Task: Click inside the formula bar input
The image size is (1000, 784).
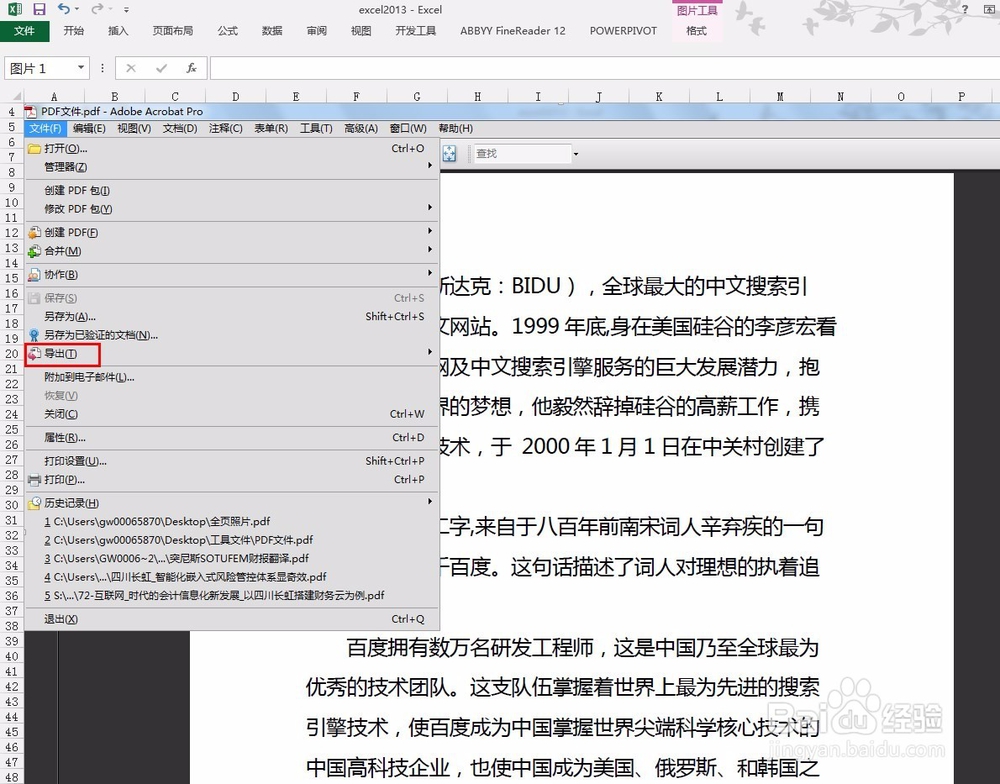Action: 605,68
